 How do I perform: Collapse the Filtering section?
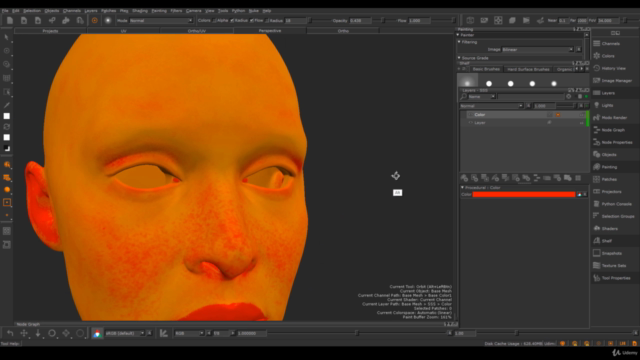pyautogui.click(x=459, y=42)
